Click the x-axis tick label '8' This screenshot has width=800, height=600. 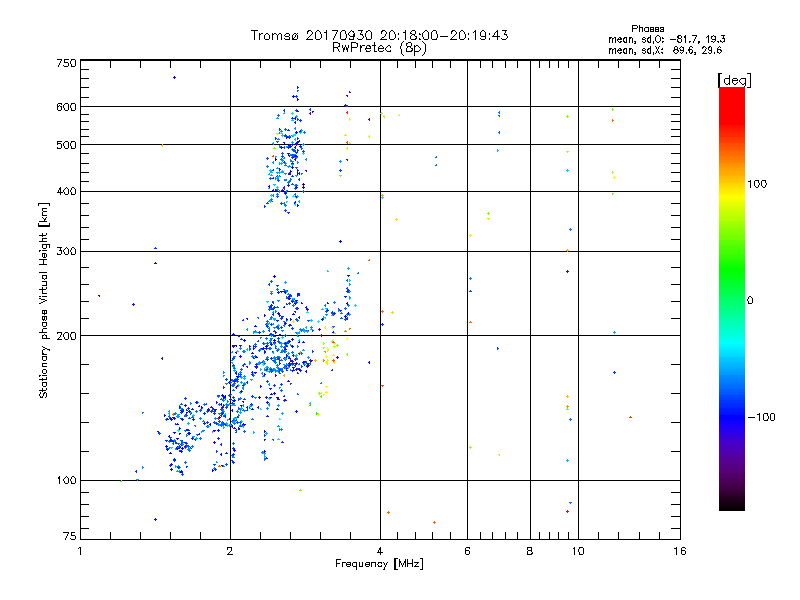tap(530, 551)
